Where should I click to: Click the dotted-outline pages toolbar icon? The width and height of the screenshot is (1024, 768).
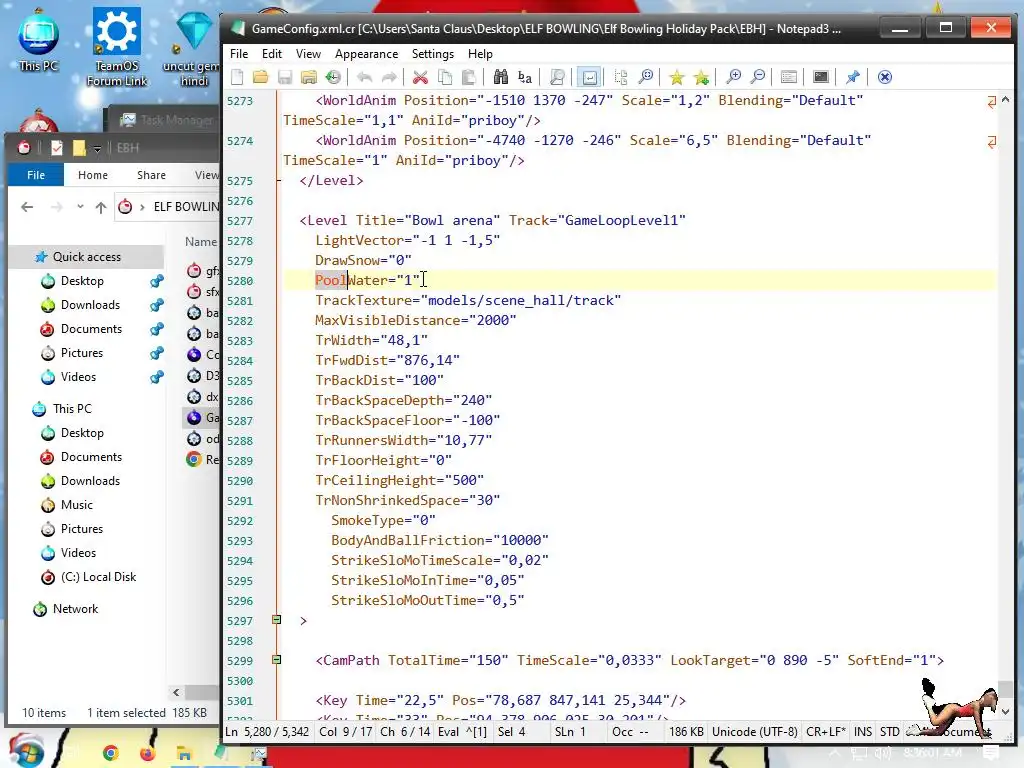coord(621,77)
